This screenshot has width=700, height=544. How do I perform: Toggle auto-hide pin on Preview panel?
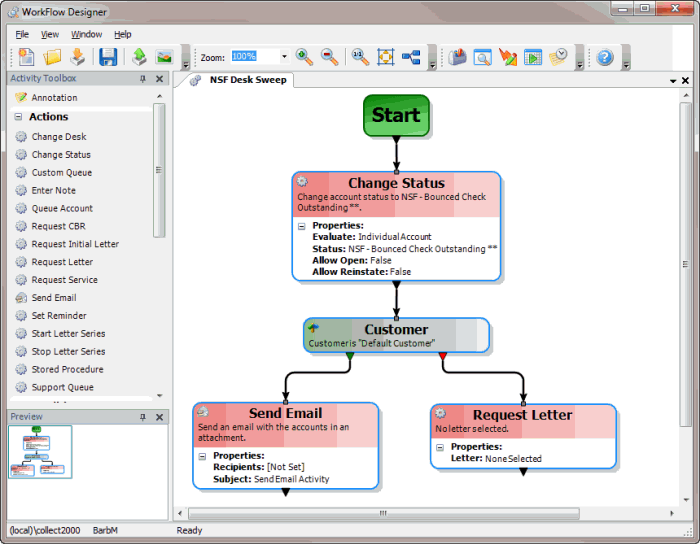(143, 416)
